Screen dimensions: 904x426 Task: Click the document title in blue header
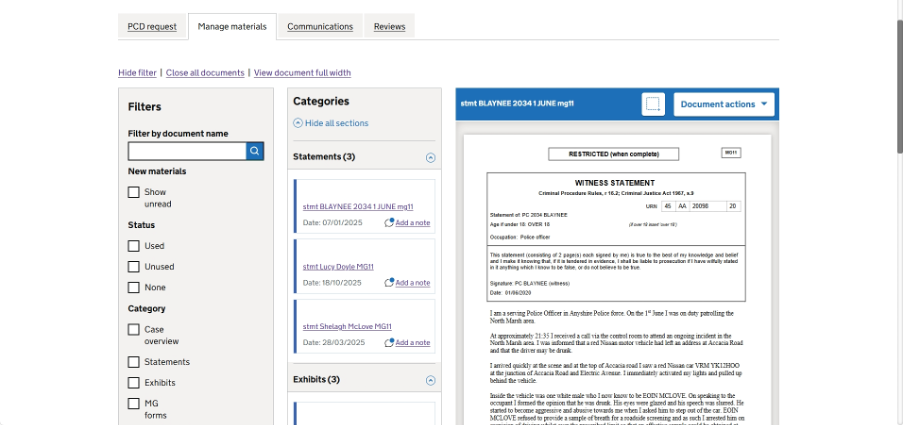coord(517,104)
